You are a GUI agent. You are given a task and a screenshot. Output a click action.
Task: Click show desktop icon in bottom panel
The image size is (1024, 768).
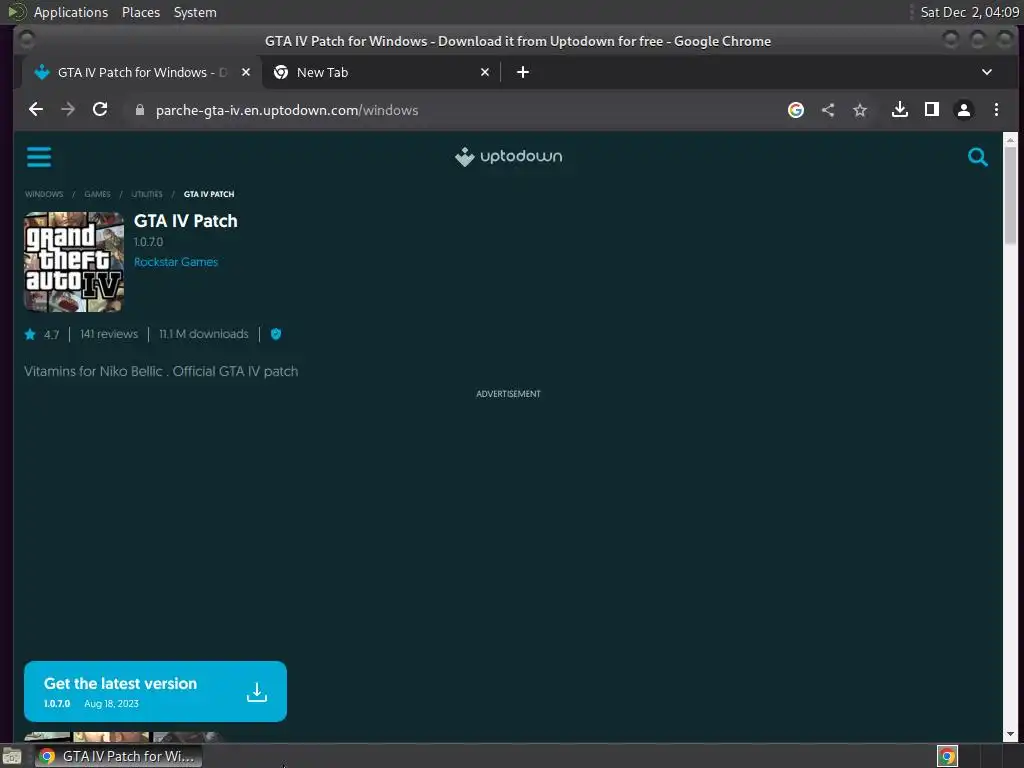[11, 756]
